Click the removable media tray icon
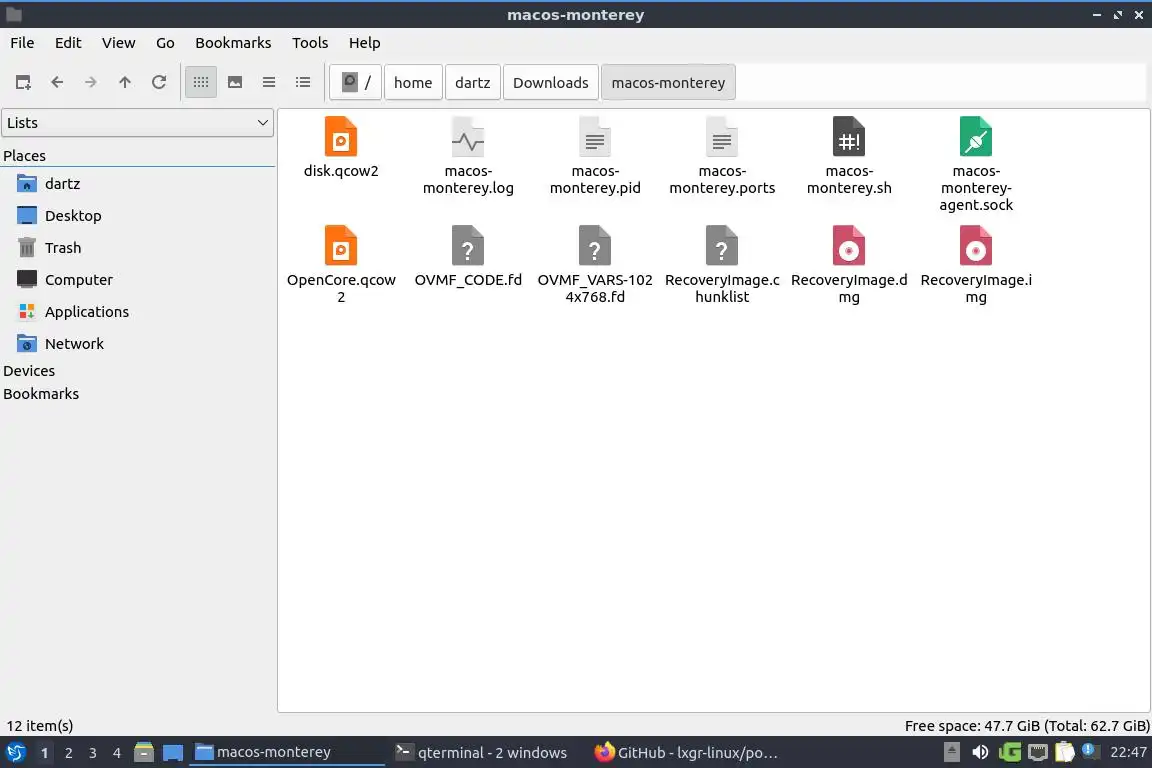 [x=951, y=753]
